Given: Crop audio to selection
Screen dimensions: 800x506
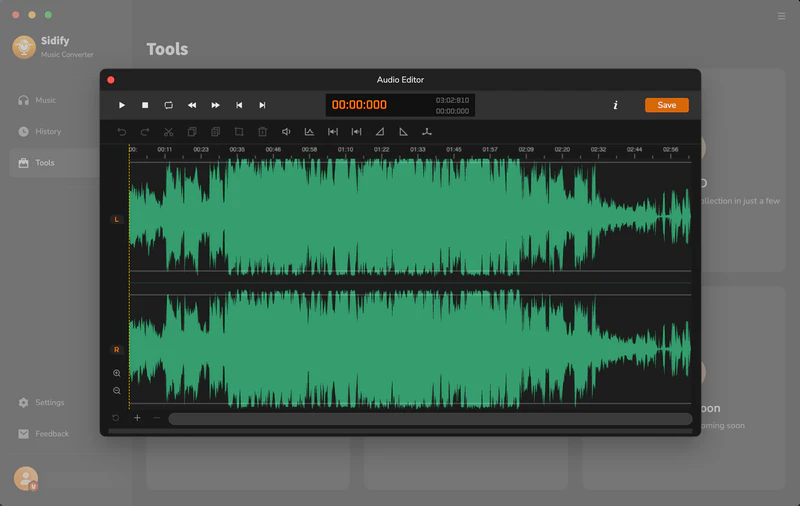Looking at the screenshot, I should (x=239, y=132).
